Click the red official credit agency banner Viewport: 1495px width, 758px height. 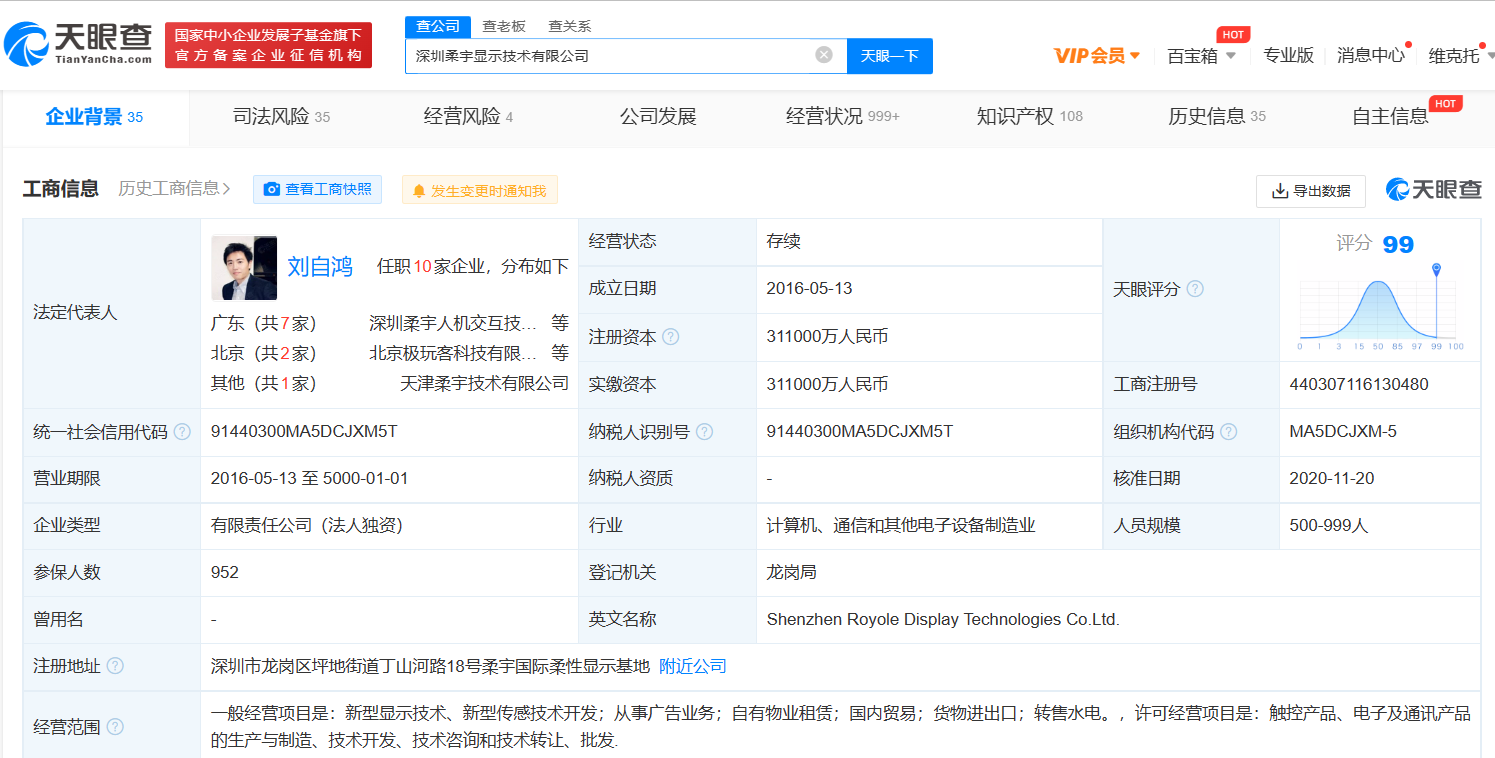pos(268,46)
